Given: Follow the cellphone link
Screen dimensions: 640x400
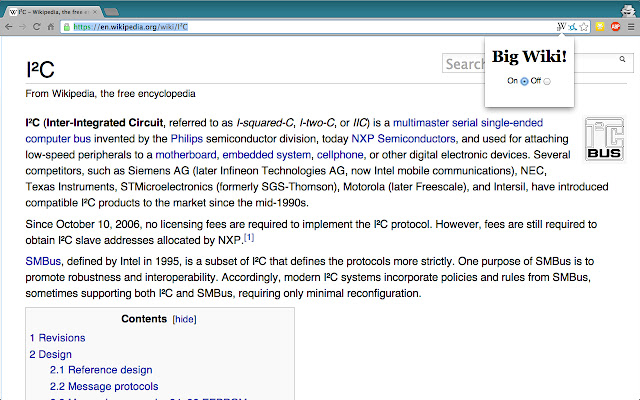Looking at the screenshot, I should tap(340, 155).
